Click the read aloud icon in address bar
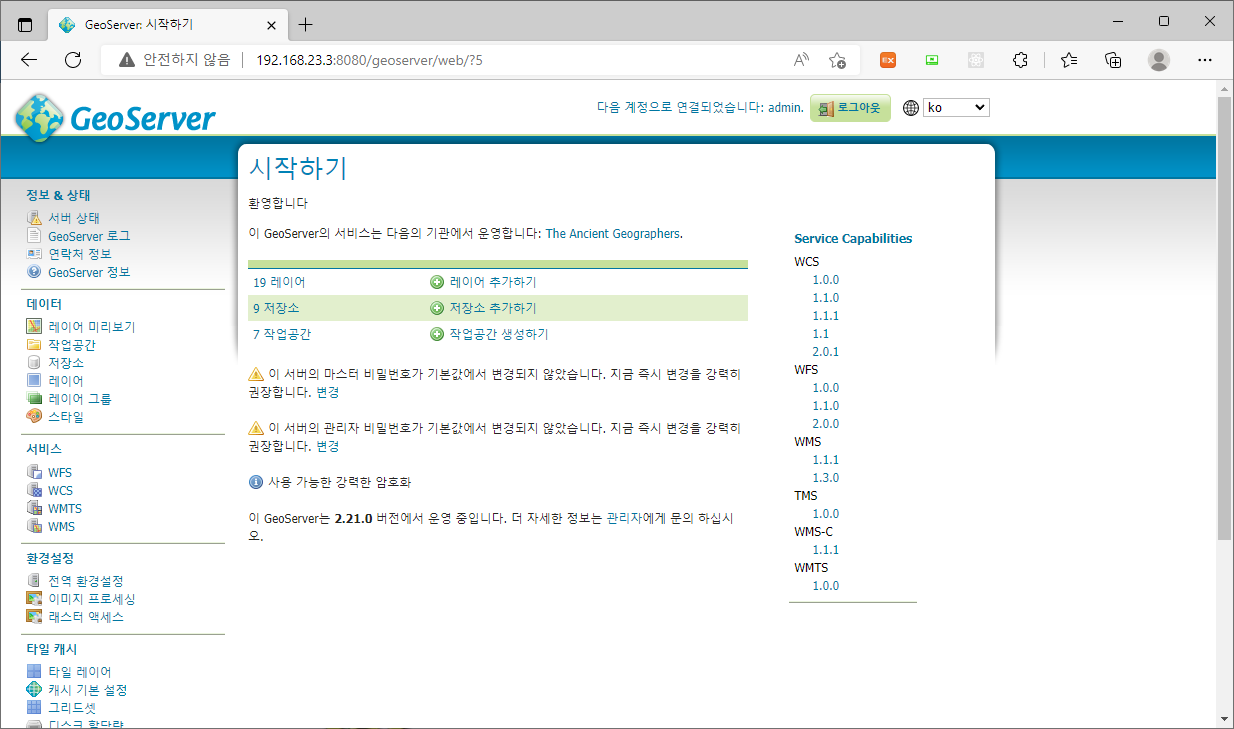The width and height of the screenshot is (1234, 729). pos(801,60)
